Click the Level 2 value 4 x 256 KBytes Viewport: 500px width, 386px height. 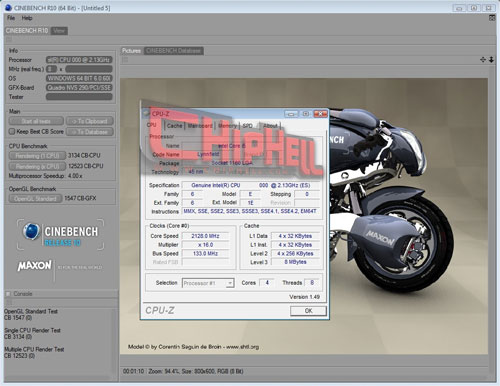295,253
